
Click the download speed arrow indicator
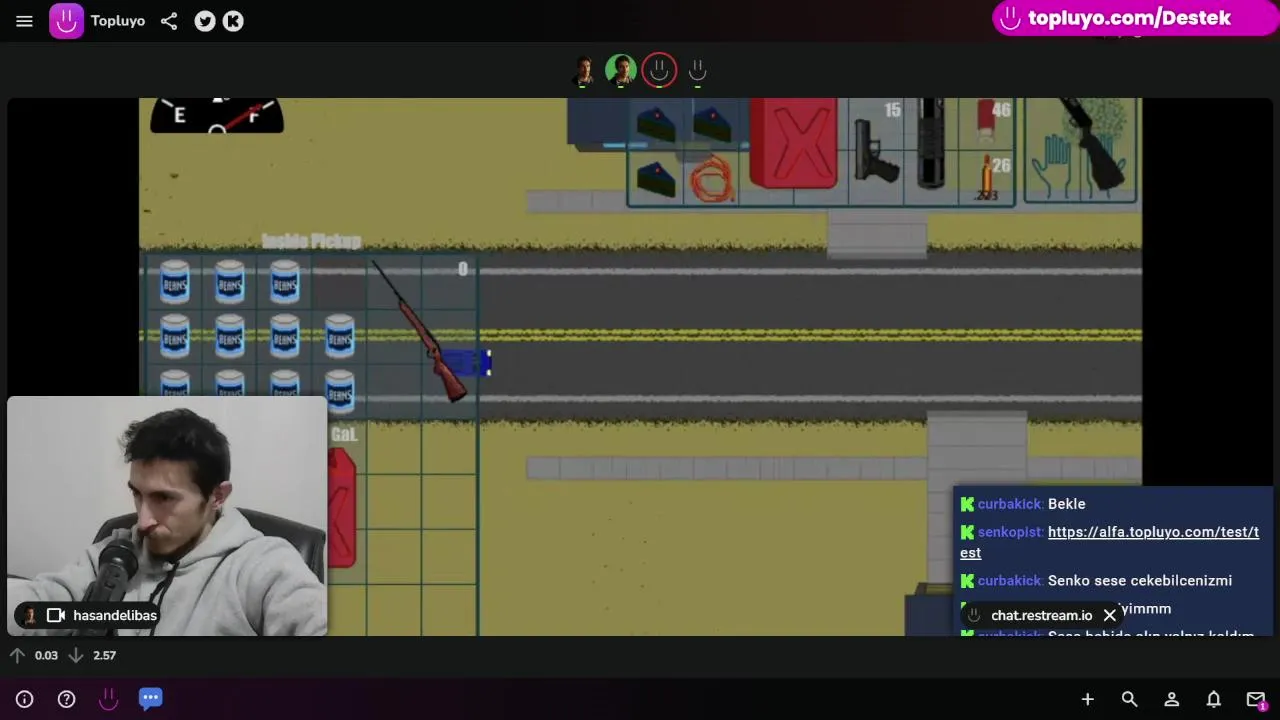pyautogui.click(x=75, y=655)
